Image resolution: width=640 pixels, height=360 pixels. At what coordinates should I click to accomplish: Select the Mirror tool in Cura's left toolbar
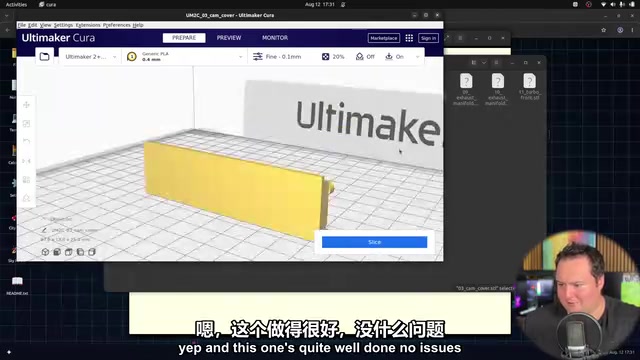pos(27,161)
